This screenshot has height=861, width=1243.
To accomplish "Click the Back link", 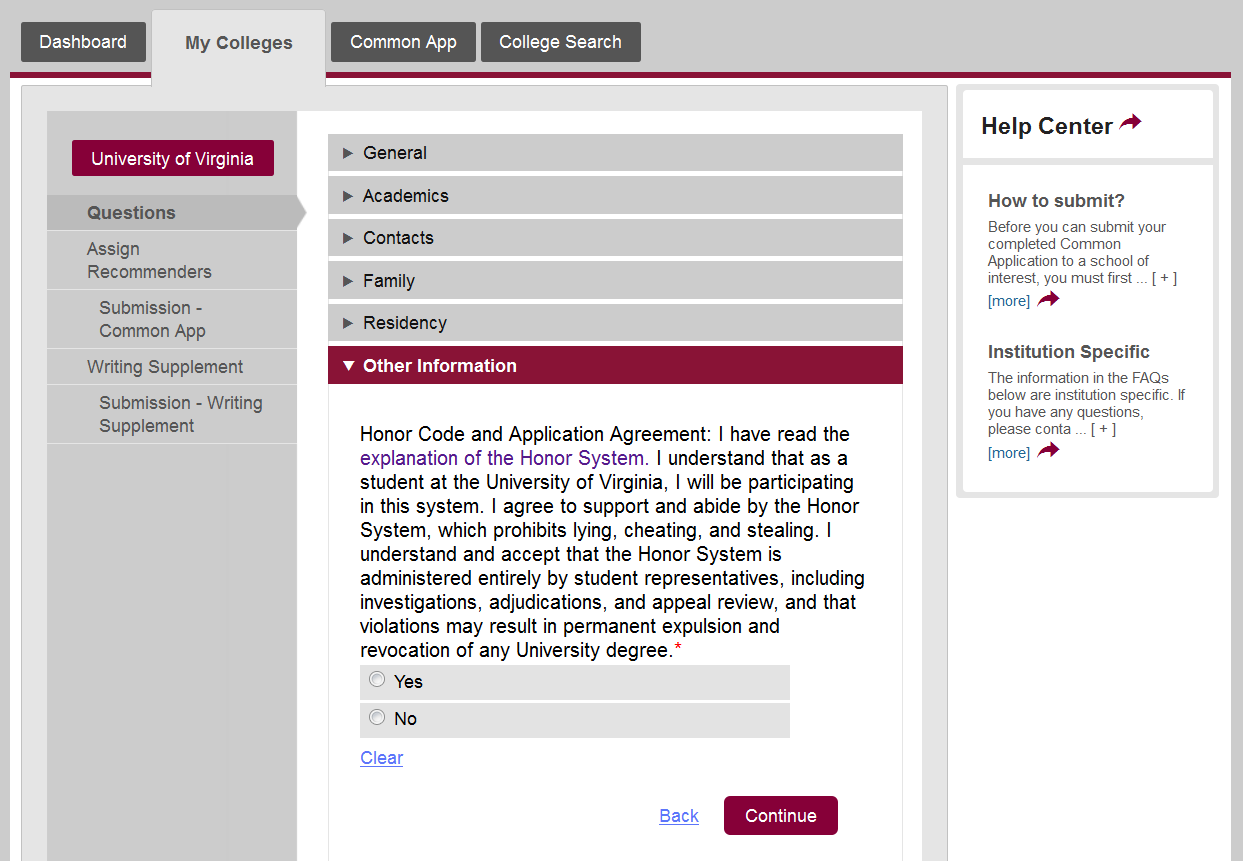I will pyautogui.click(x=679, y=816).
